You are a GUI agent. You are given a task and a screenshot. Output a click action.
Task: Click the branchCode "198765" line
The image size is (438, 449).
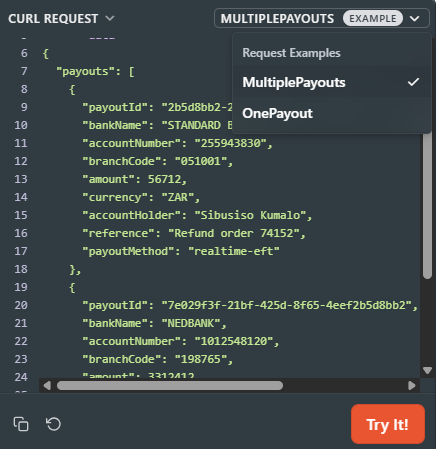(x=158, y=359)
